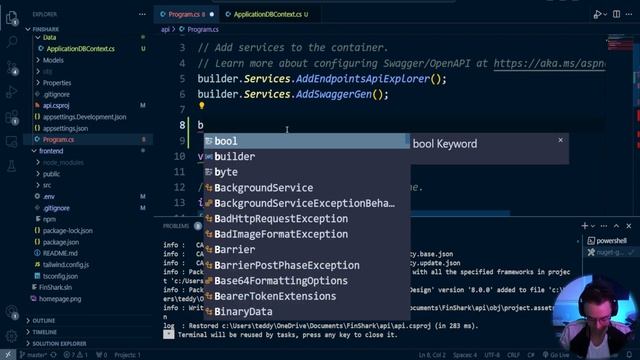The image size is (640, 360).
Task: Open panel more actions ellipsis
Action: coord(604,226)
